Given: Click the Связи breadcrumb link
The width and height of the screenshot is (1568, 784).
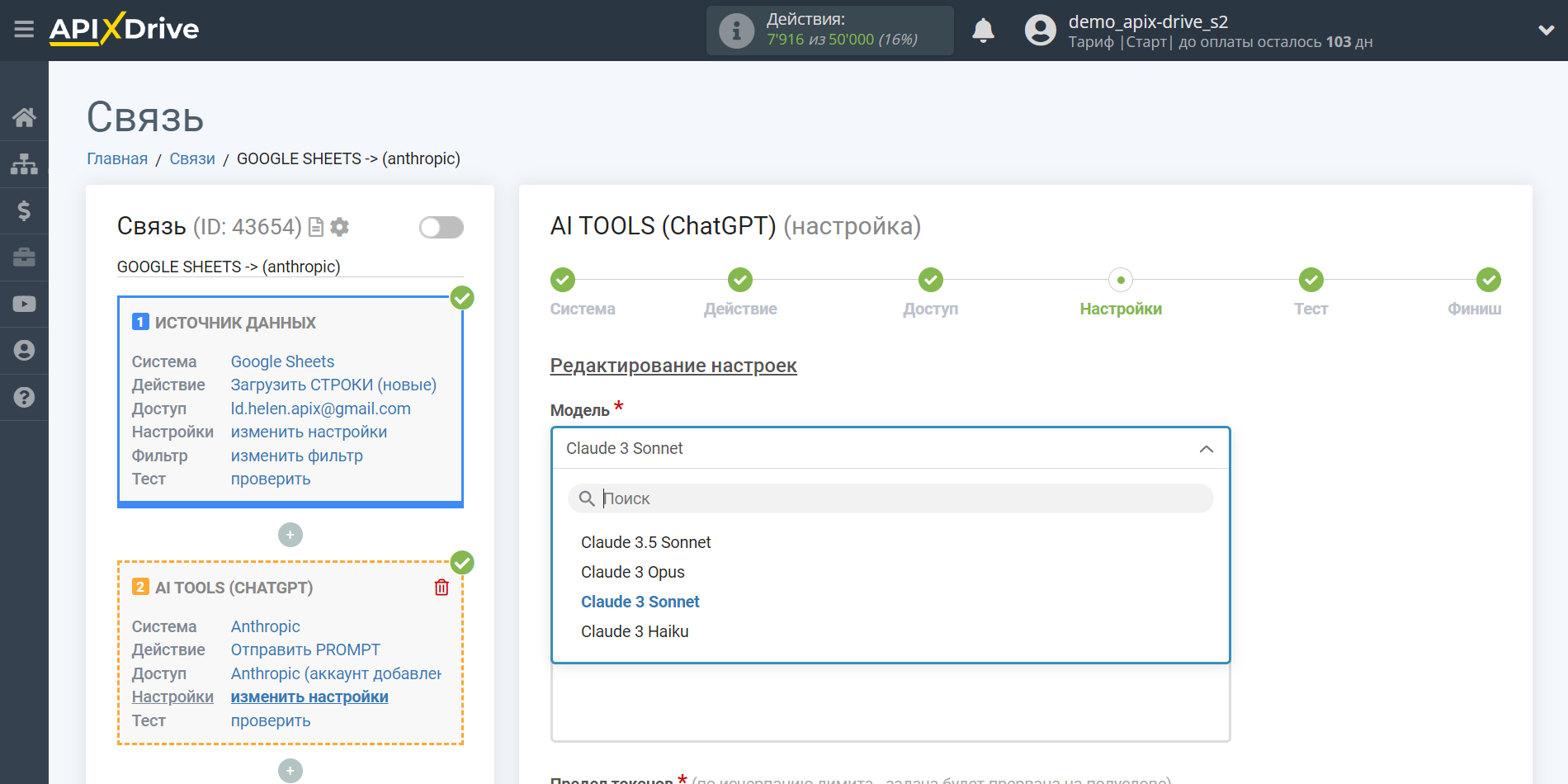Looking at the screenshot, I should click(192, 158).
